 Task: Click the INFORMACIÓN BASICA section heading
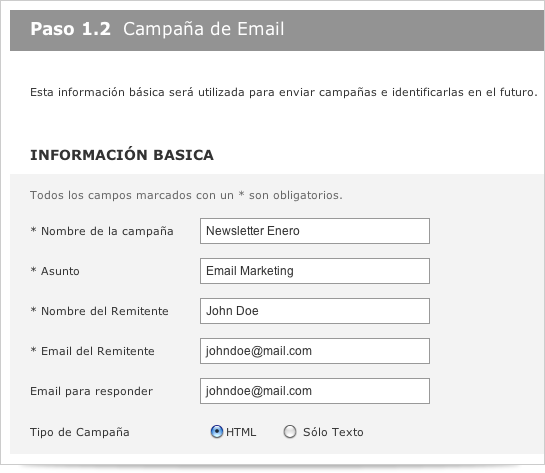point(122,155)
